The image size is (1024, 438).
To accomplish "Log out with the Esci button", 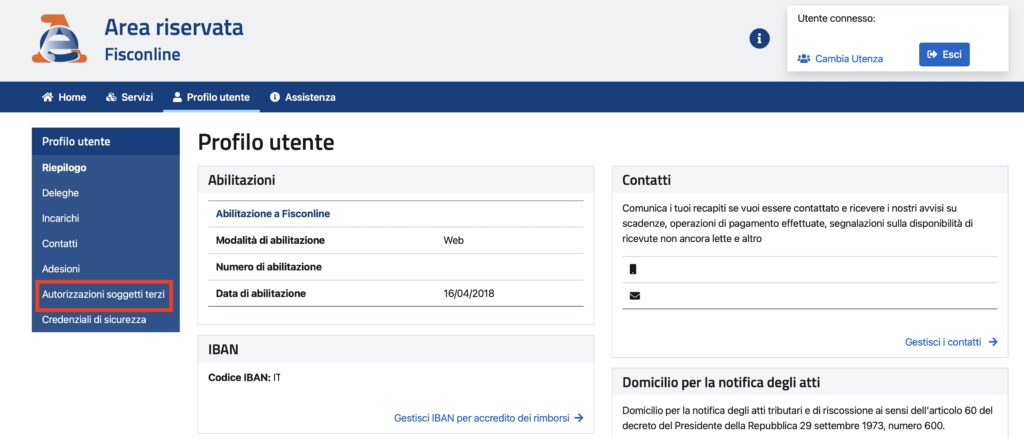I will tap(944, 55).
